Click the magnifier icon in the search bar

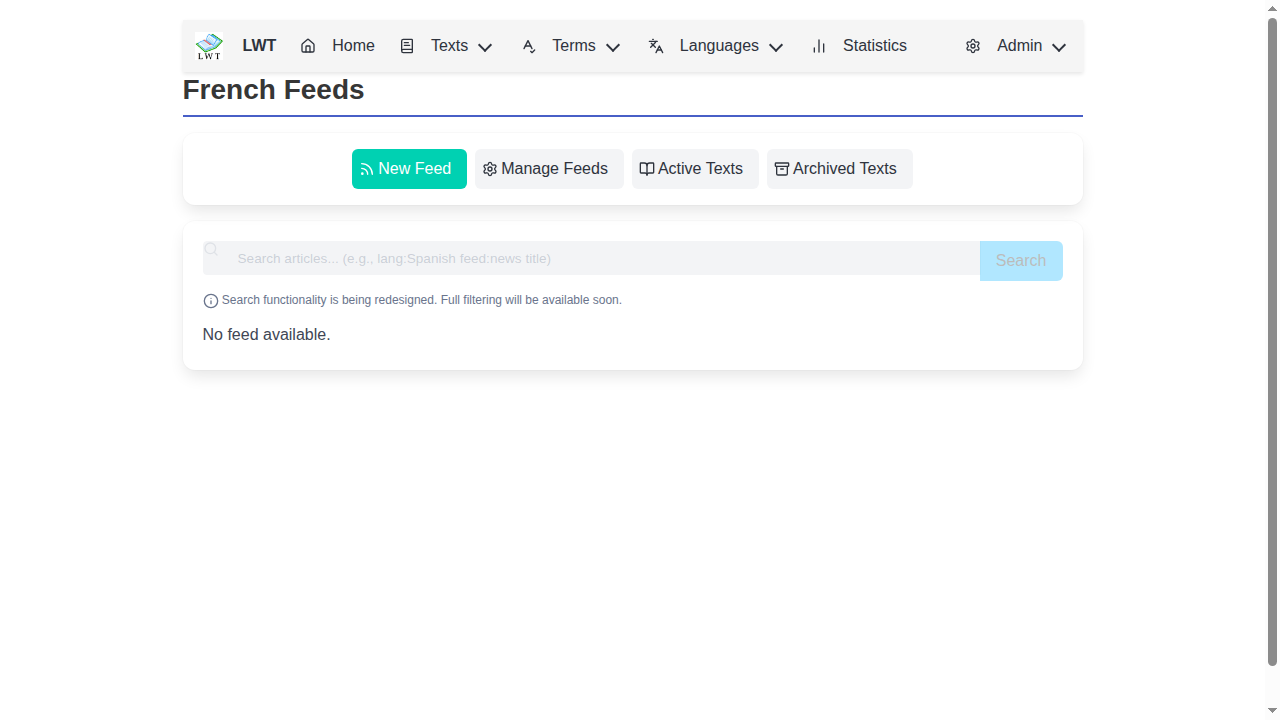[211, 248]
